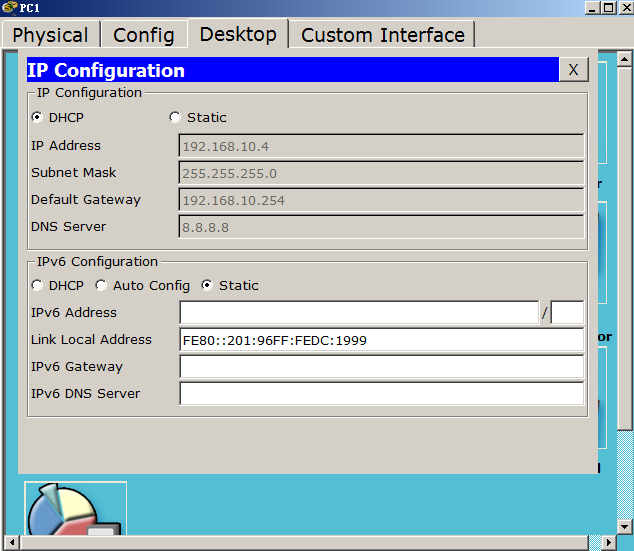
Task: Focus the IPv6 DNS Server field
Action: click(381, 394)
